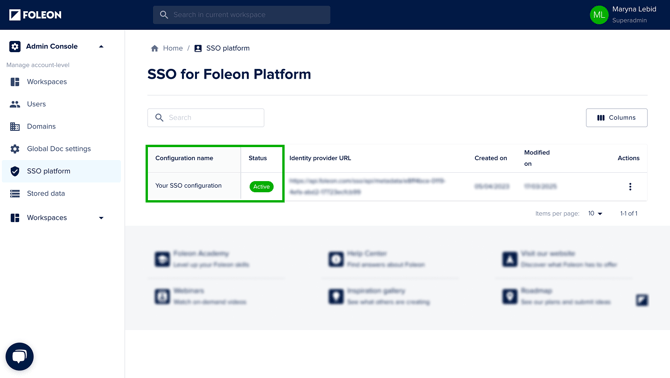Click the table search magnifier icon
The width and height of the screenshot is (670, 378).
pyautogui.click(x=159, y=117)
